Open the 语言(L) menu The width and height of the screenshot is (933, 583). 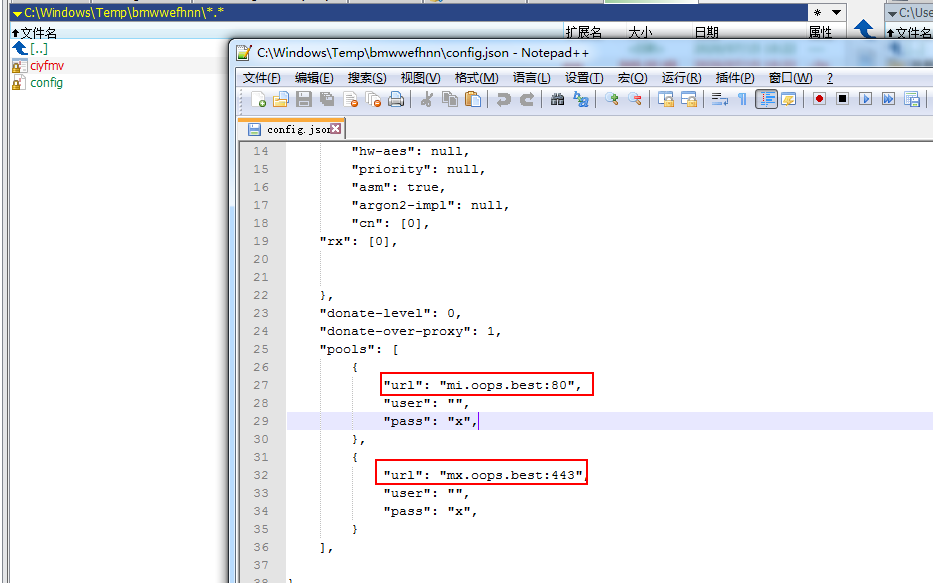[x=531, y=78]
